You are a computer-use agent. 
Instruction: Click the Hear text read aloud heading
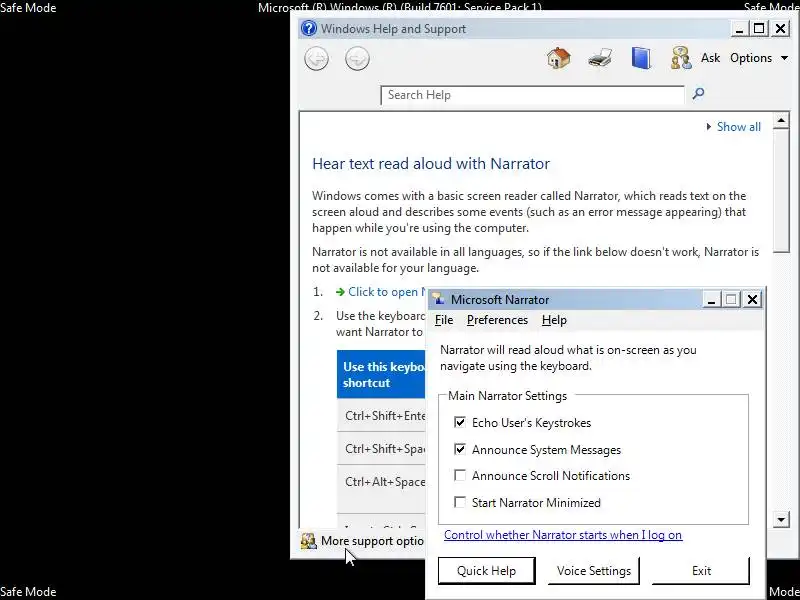tap(431, 164)
